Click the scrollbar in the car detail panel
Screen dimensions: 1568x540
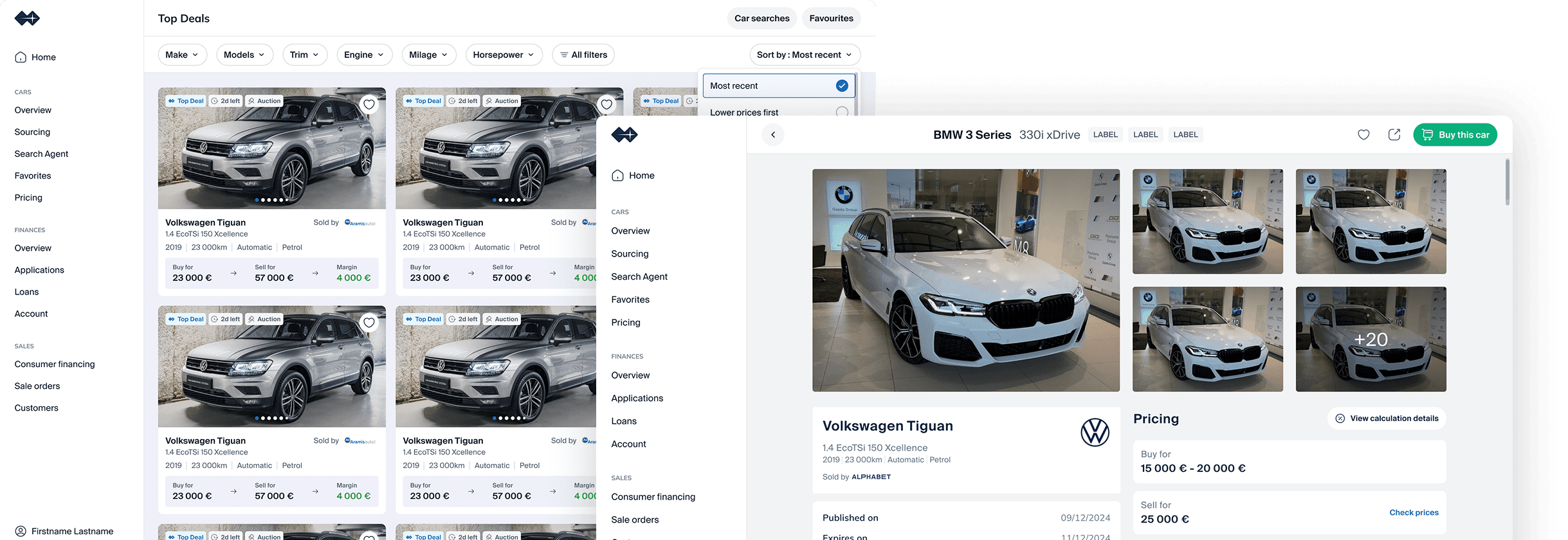[1508, 183]
